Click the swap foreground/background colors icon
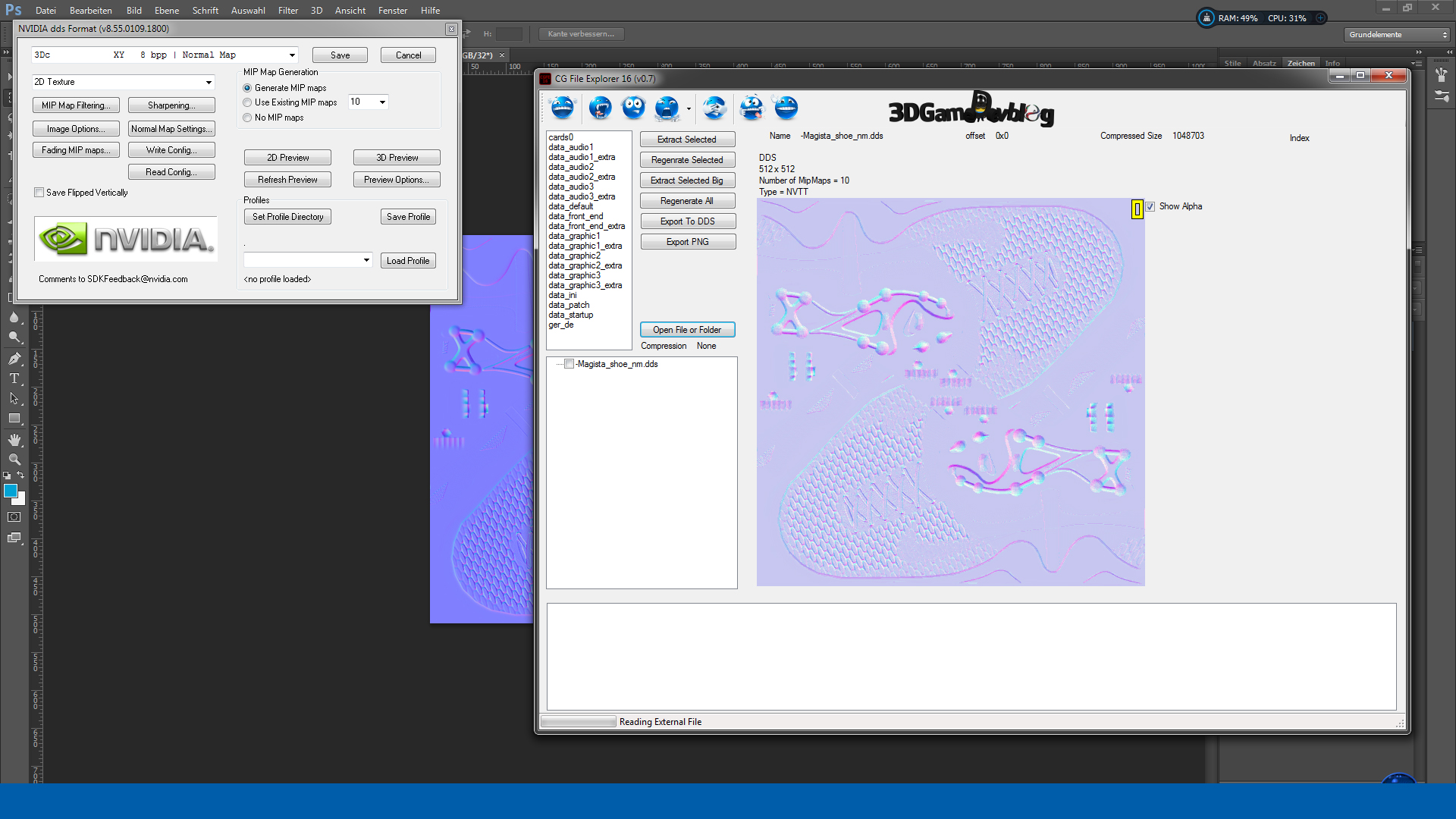 [20, 475]
